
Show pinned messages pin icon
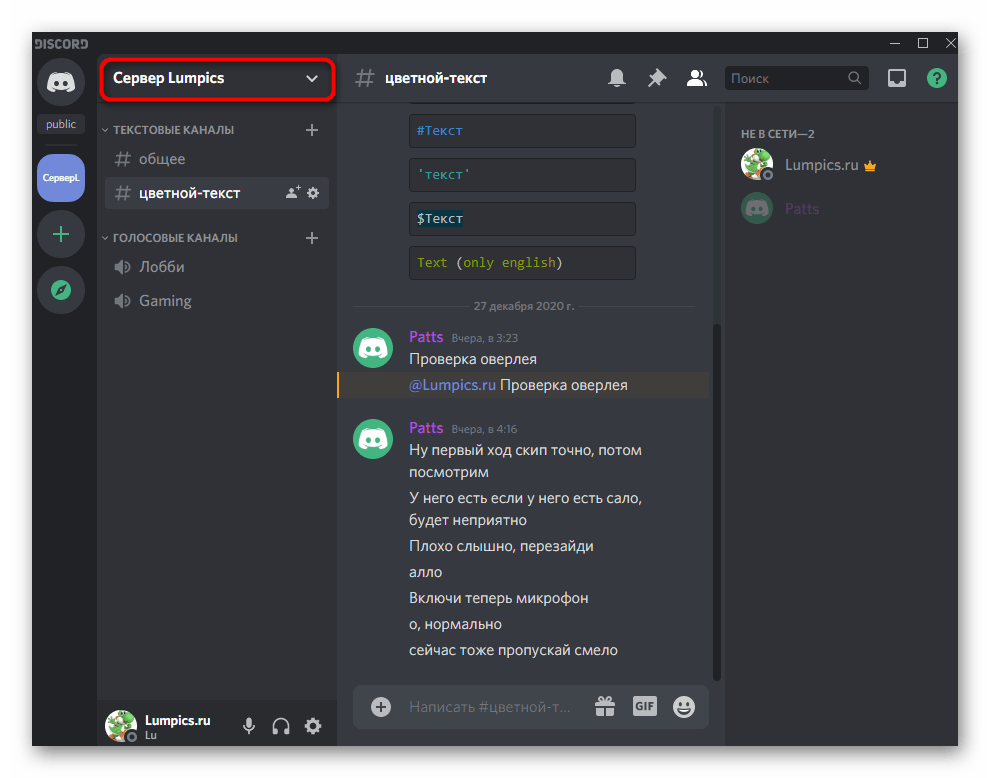pyautogui.click(x=657, y=78)
